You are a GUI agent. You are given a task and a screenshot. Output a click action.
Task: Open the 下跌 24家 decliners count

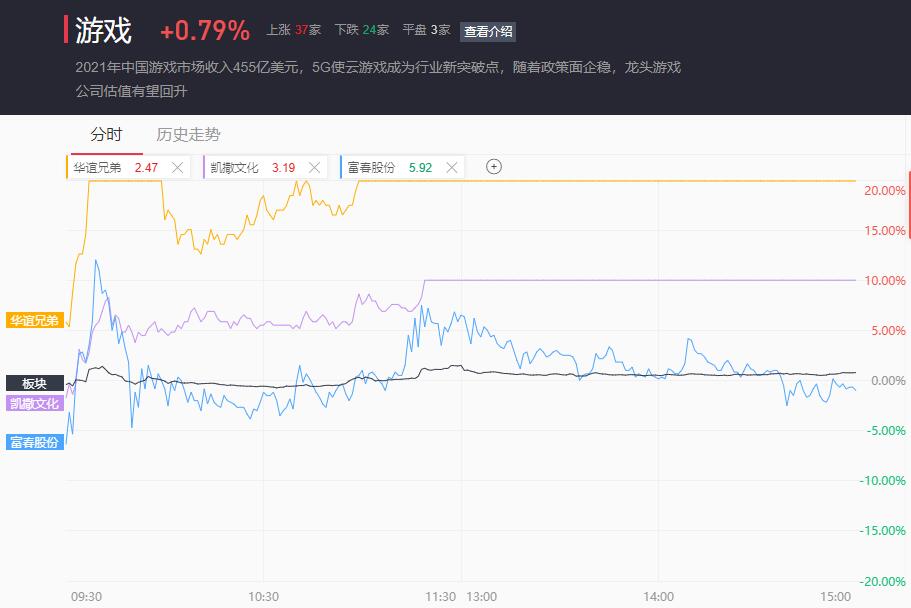click(x=361, y=30)
